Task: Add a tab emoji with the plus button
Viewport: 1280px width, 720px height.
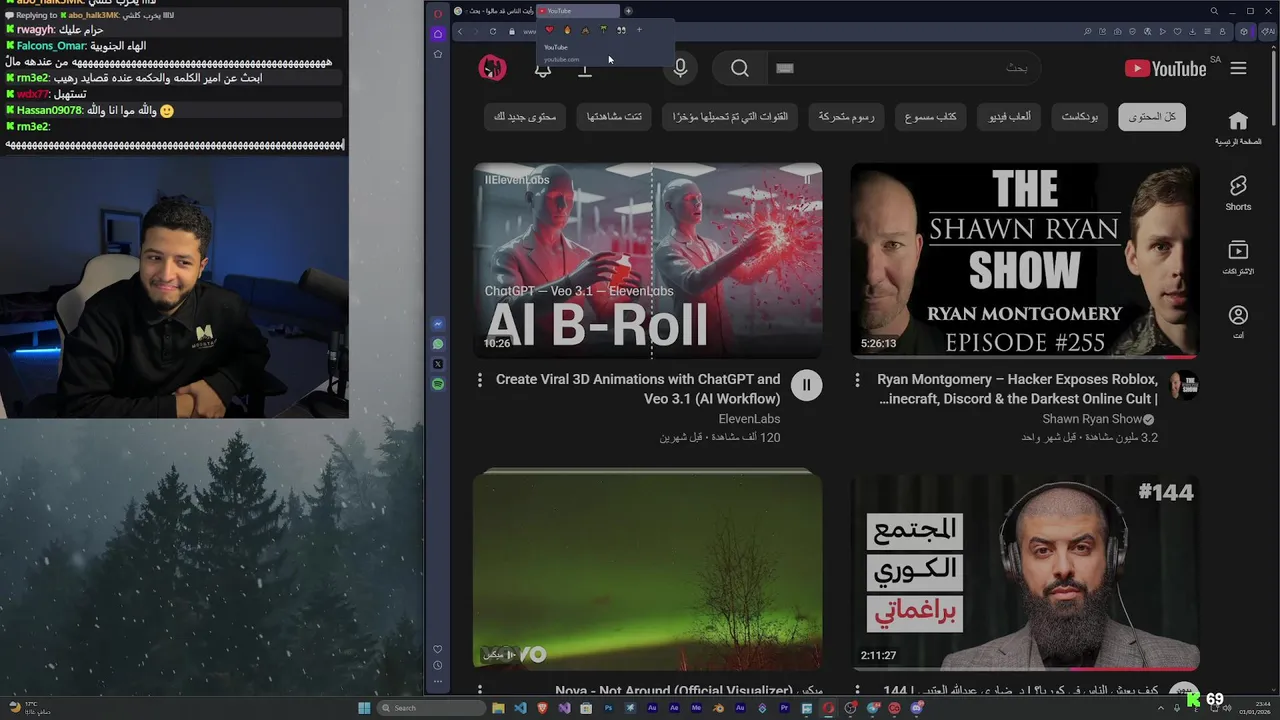Action: tap(639, 30)
